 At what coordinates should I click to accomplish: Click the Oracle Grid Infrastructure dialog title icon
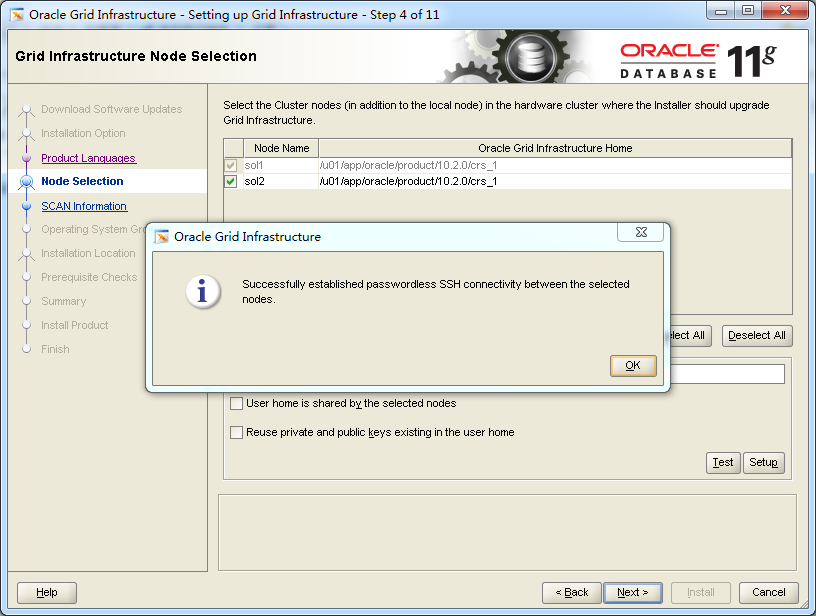point(162,237)
